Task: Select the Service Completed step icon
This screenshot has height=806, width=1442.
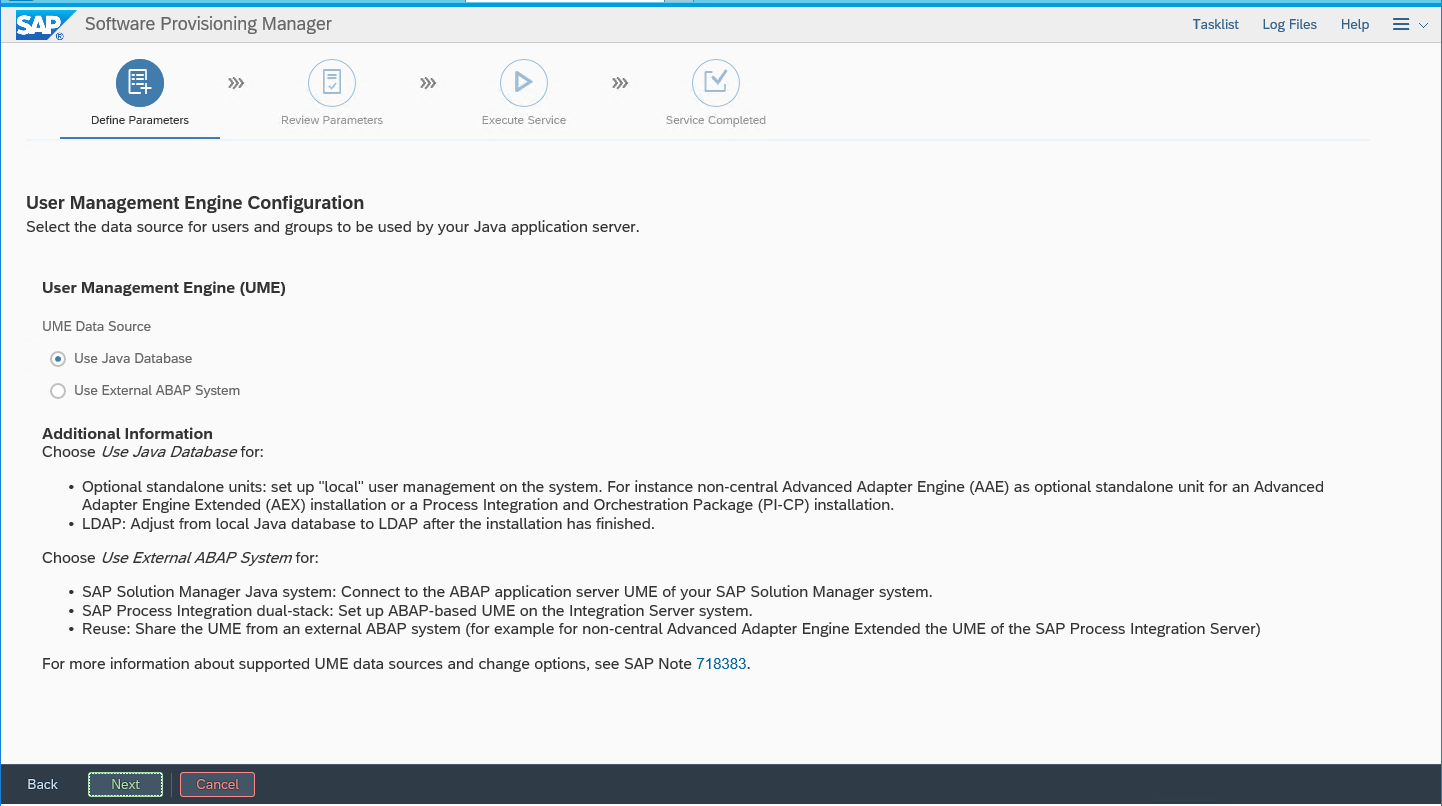Action: point(716,83)
